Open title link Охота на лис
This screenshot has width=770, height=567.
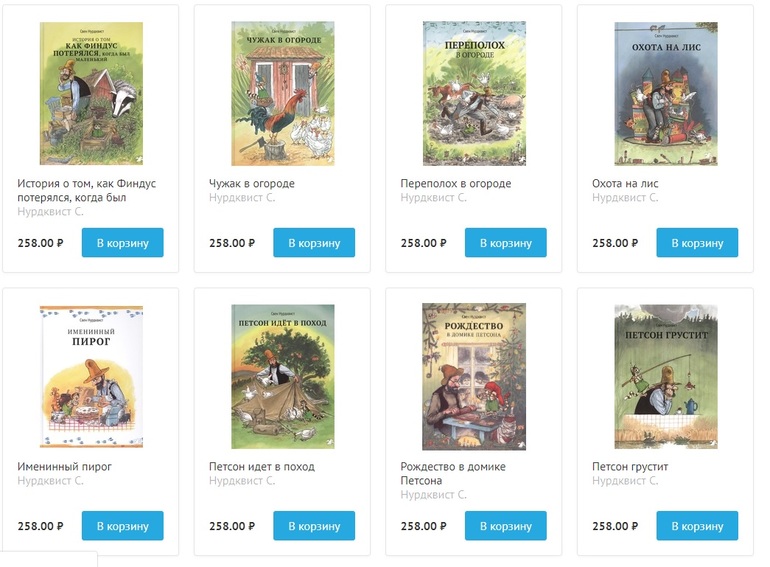pos(625,184)
